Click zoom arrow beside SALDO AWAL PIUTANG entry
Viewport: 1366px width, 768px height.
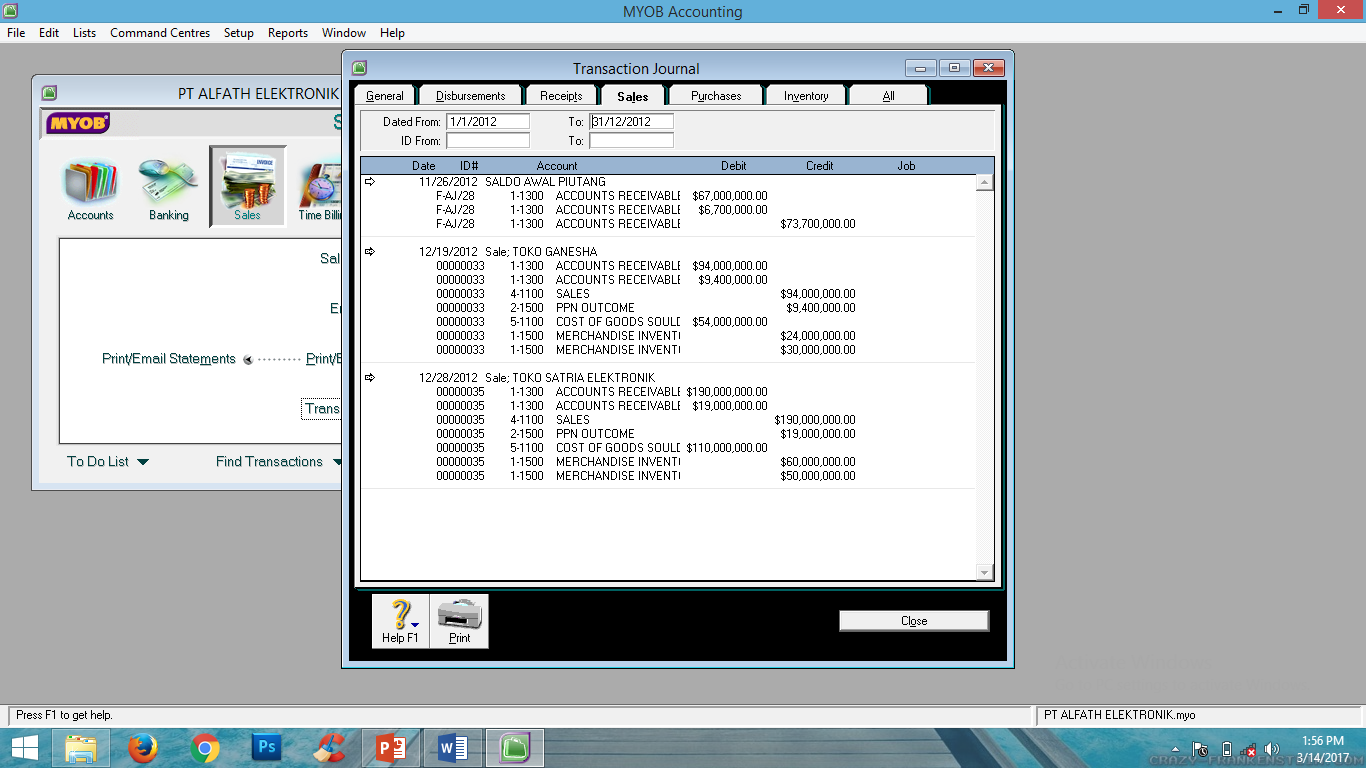pyautogui.click(x=369, y=181)
